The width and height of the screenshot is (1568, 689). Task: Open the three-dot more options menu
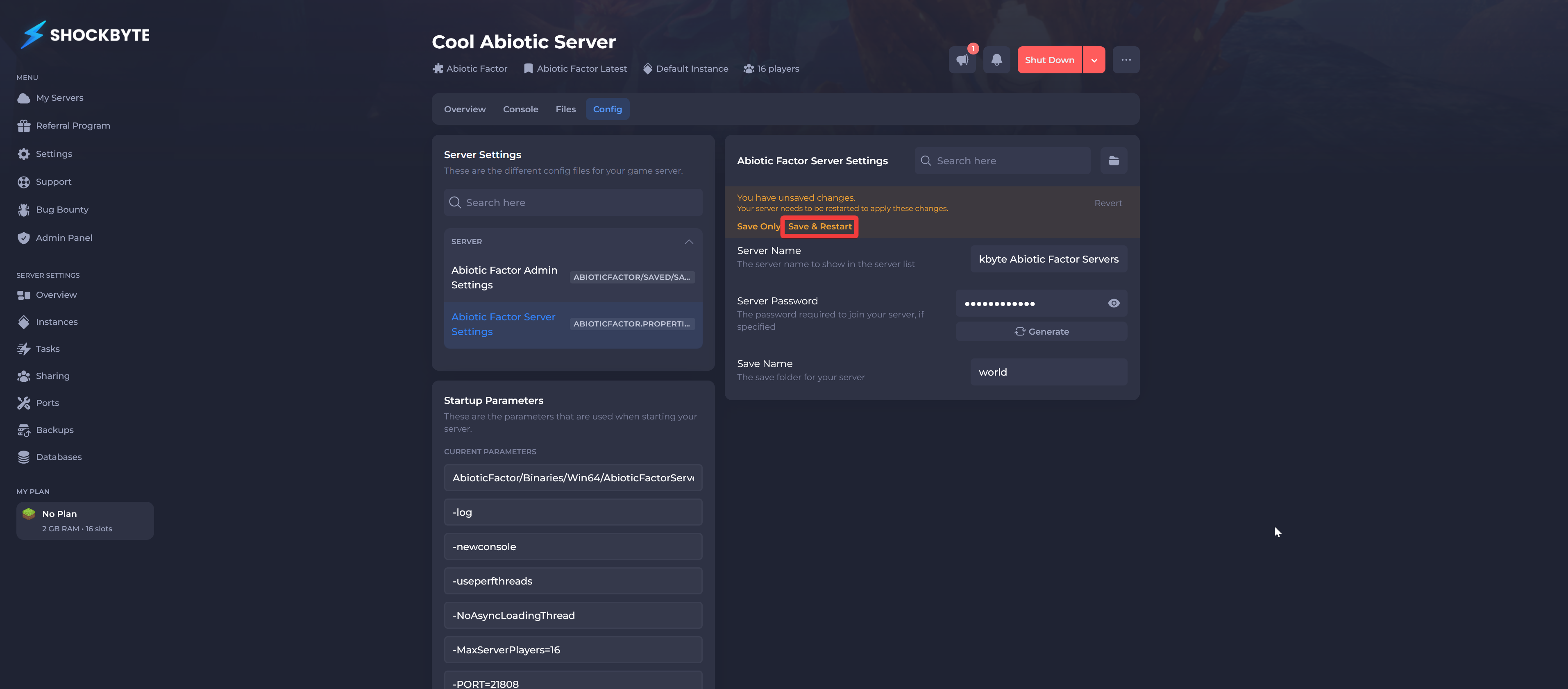(x=1126, y=60)
